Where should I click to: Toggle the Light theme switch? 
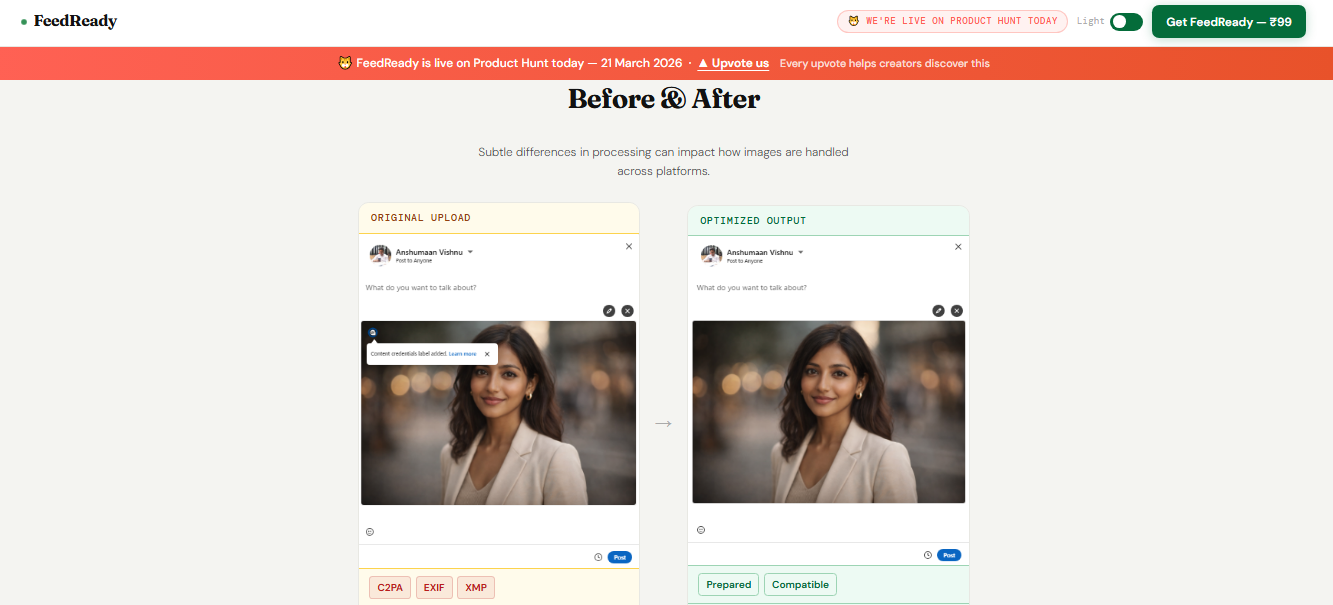click(x=1126, y=21)
